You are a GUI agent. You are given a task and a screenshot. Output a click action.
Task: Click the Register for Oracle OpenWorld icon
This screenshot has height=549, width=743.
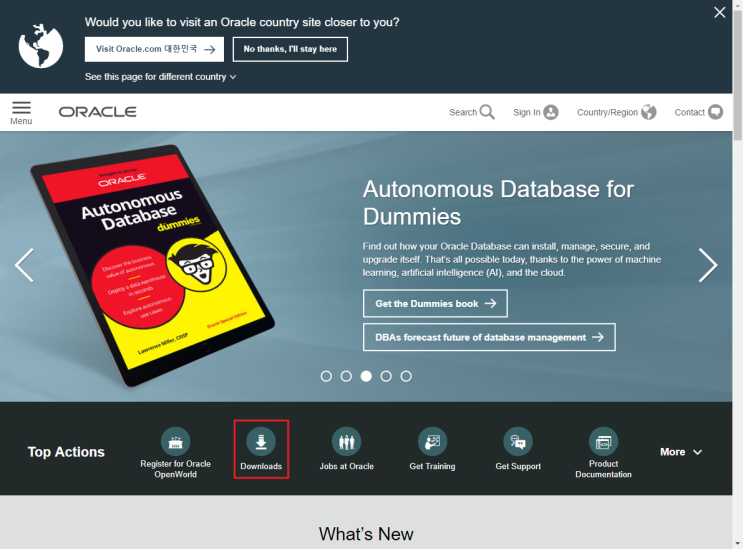click(x=175, y=441)
